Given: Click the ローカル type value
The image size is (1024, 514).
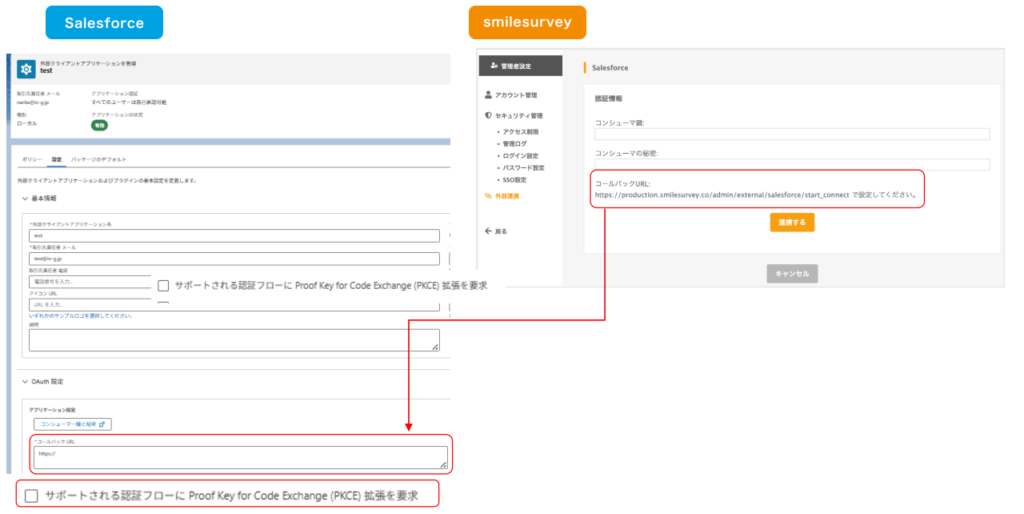Looking at the screenshot, I should [27, 123].
